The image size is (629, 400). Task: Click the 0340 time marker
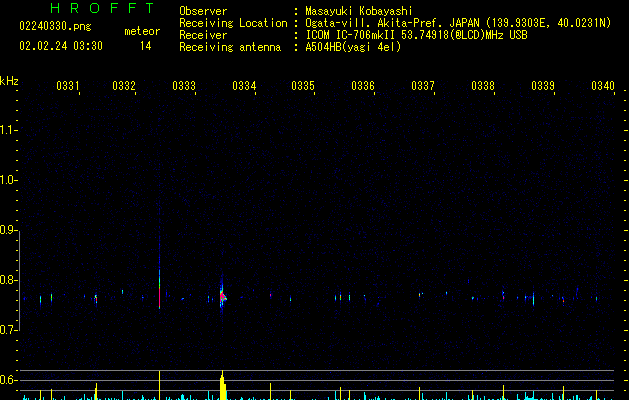coord(603,85)
